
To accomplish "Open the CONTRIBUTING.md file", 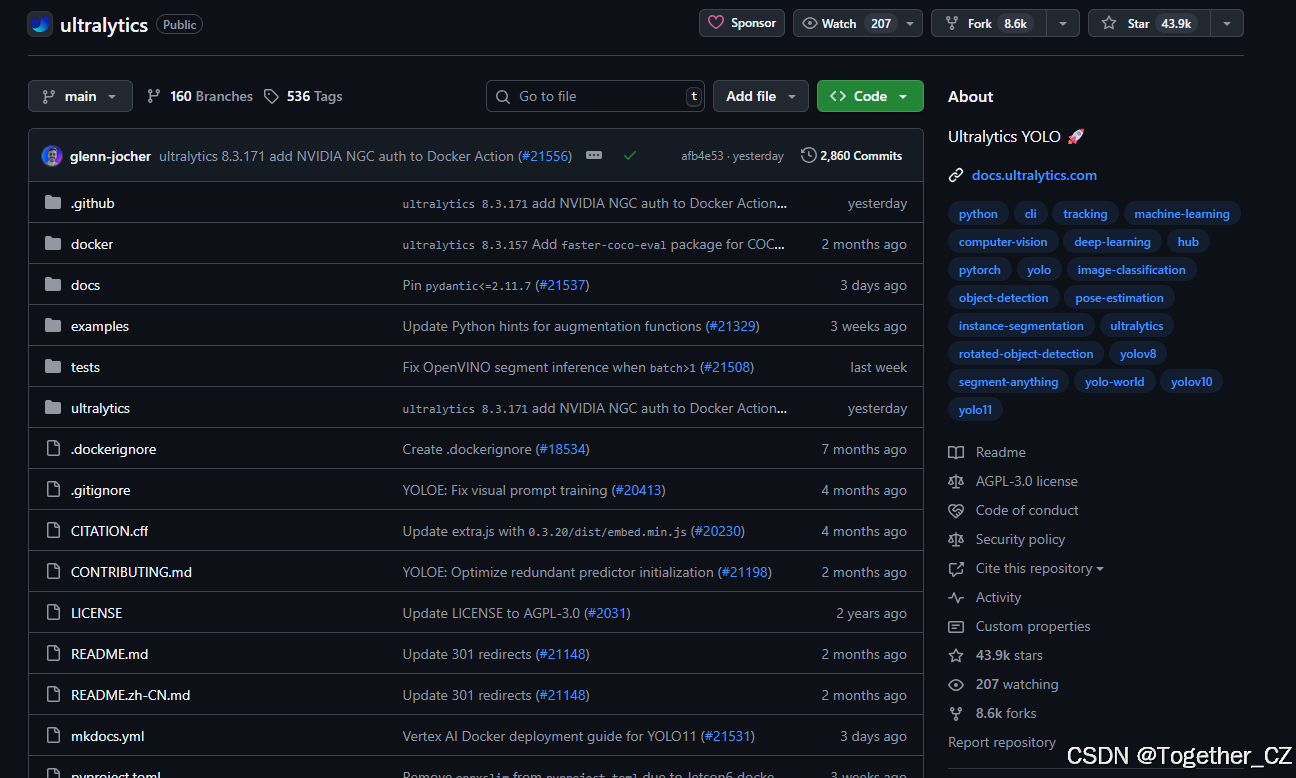I will point(131,572).
